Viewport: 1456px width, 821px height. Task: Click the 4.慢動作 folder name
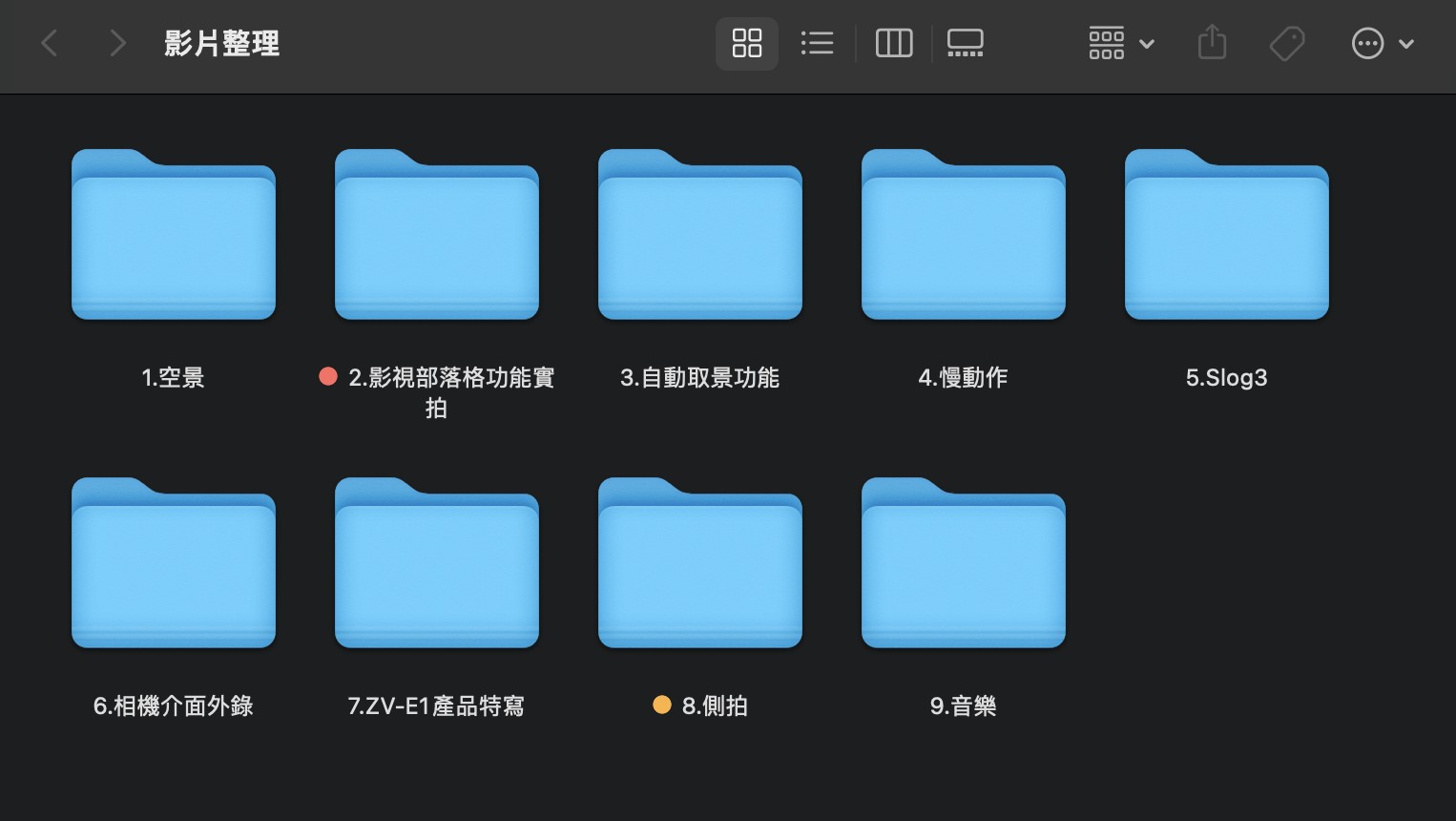tap(964, 378)
